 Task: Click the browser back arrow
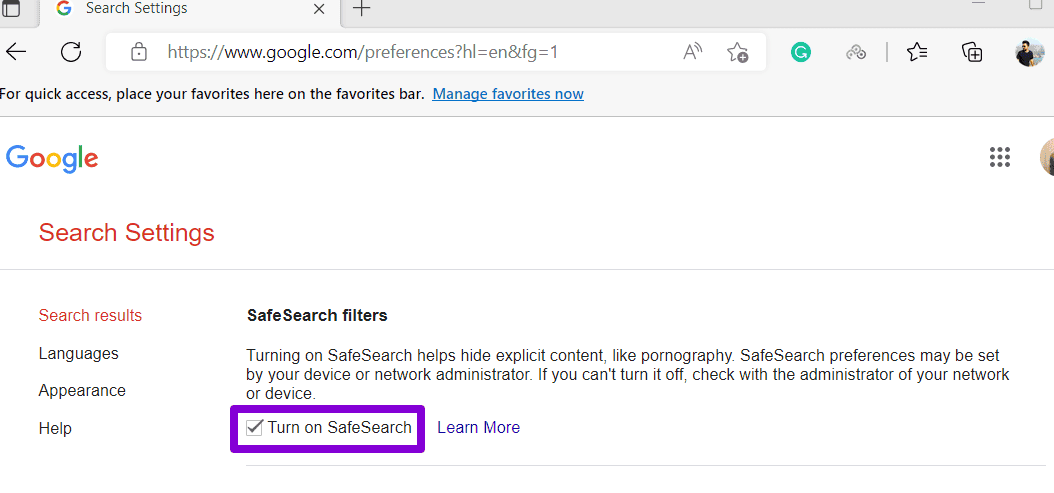(17, 52)
